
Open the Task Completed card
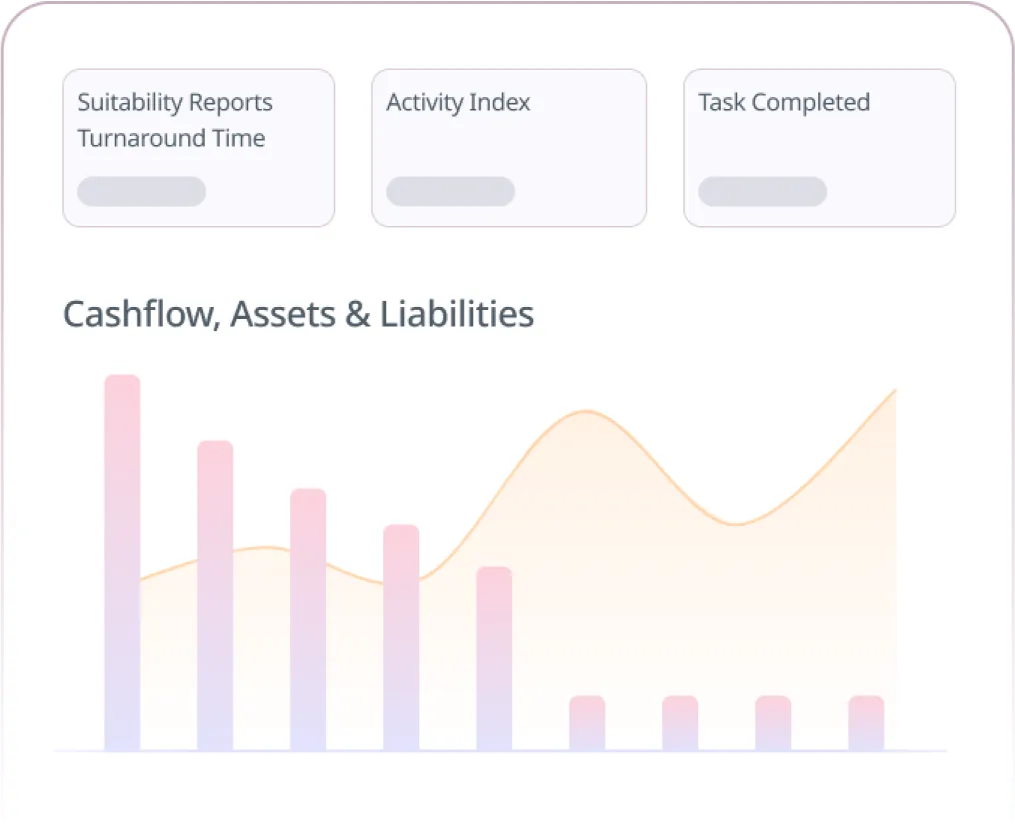coord(819,148)
